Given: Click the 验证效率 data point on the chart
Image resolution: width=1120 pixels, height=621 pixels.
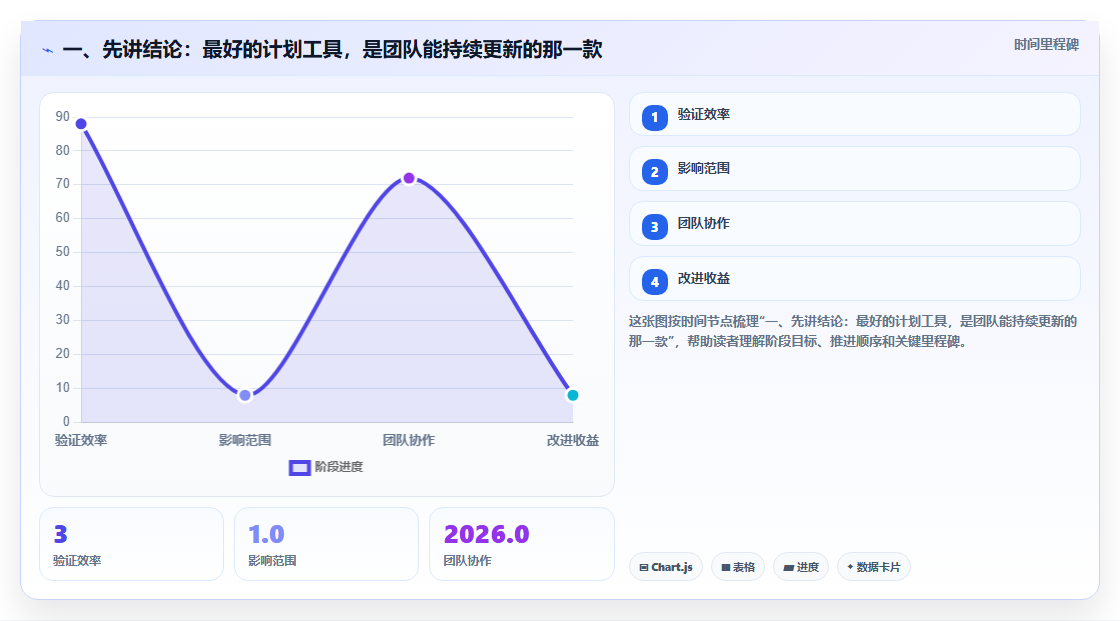Looking at the screenshot, I should [x=81, y=124].
